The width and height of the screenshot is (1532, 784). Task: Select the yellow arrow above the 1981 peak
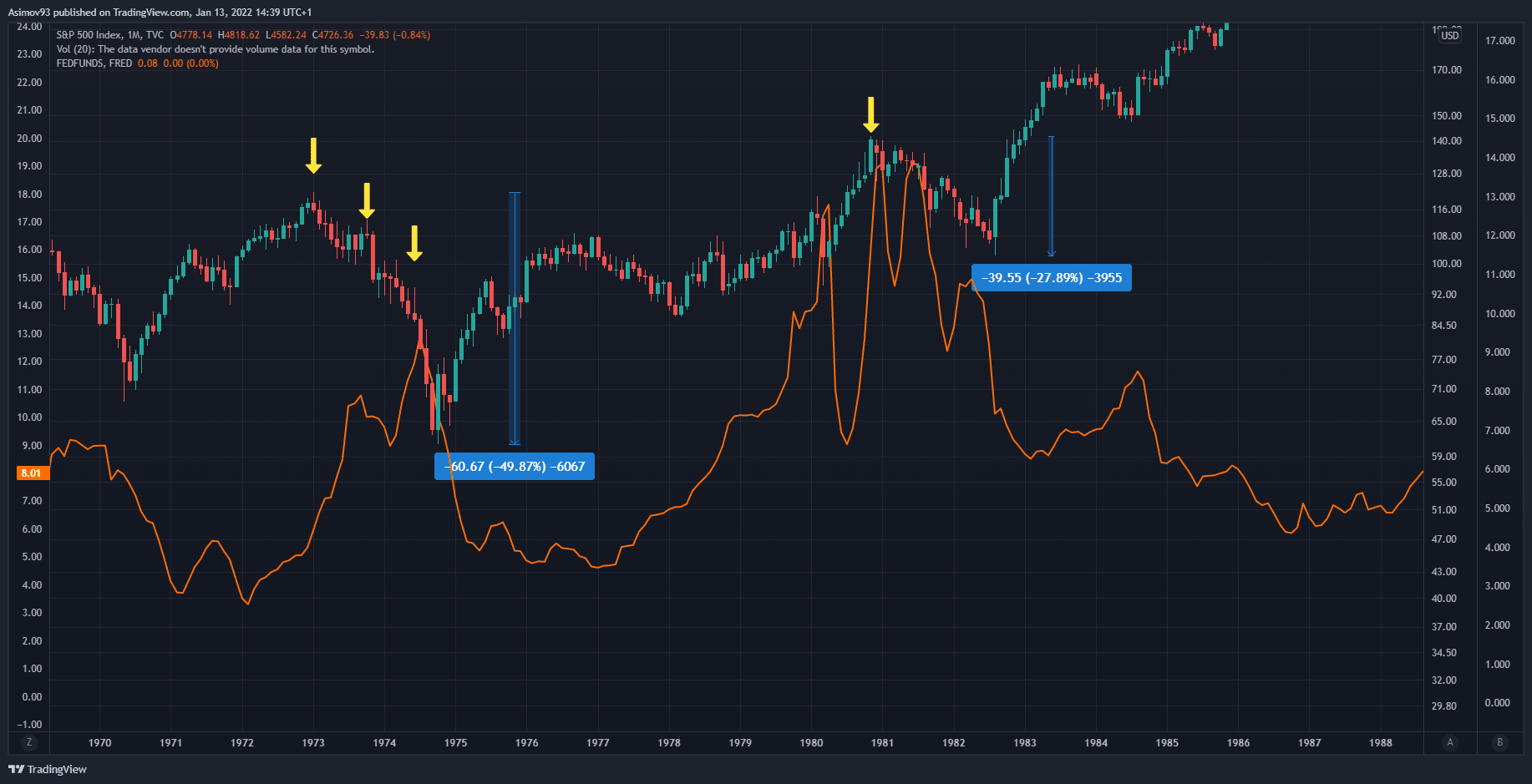pos(870,114)
